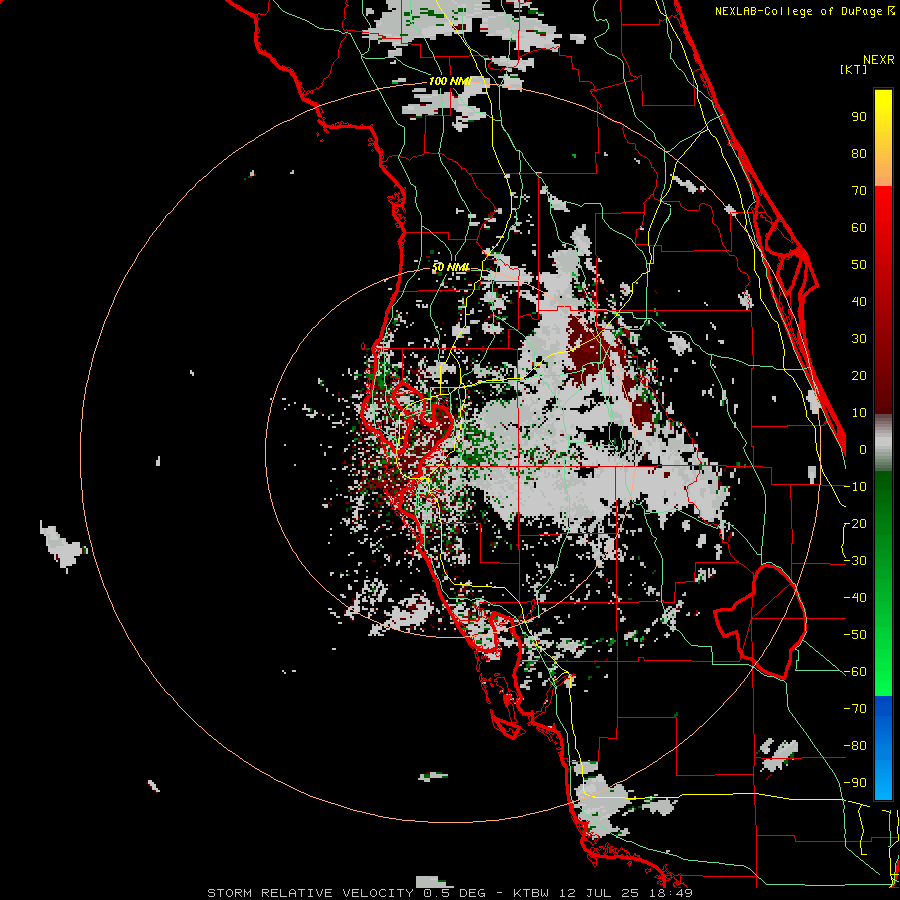Viewport: 900px width, 900px height.
Task: Click the -50 value on the velocity scale
Action: coord(855,635)
